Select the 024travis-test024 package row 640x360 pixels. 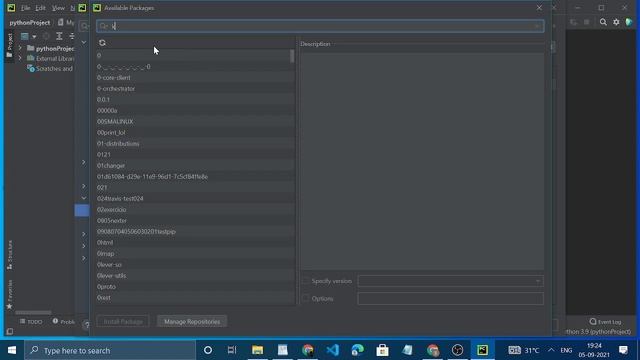tap(196, 199)
